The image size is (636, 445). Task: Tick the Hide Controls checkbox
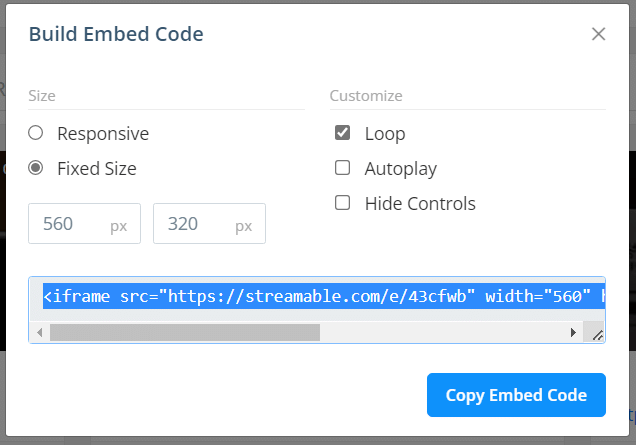[x=342, y=202]
